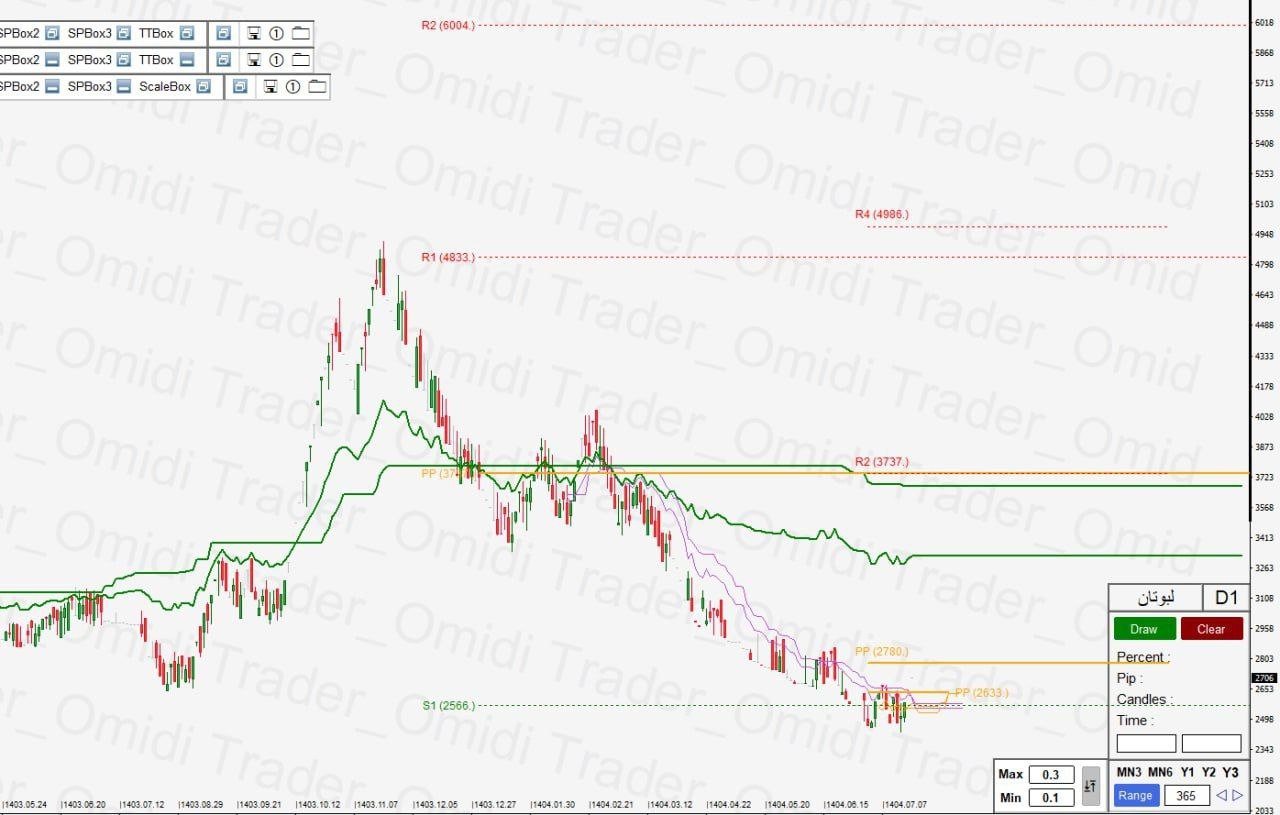1280x815 pixels.
Task: Select the Y2 period tab
Action: pos(1209,772)
